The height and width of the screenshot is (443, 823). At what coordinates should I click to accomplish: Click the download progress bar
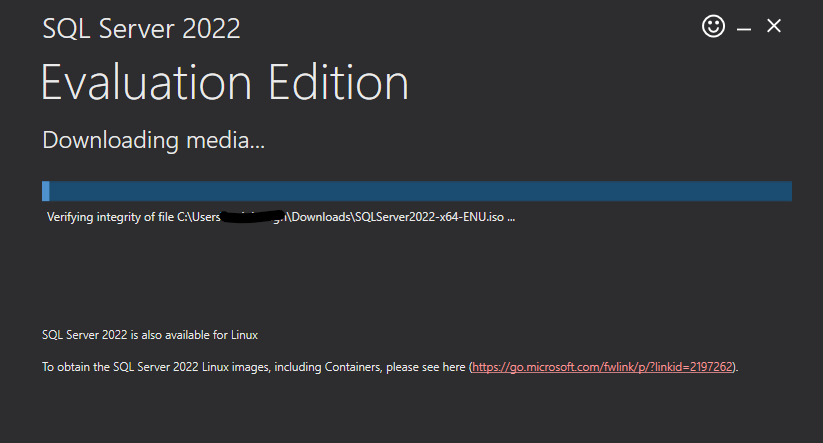(417, 191)
